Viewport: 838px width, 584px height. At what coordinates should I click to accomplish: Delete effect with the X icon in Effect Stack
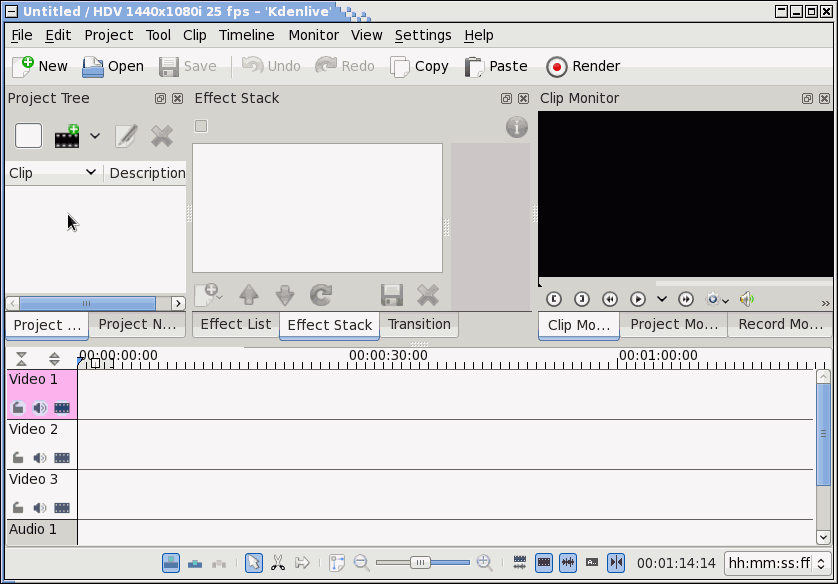tap(428, 295)
